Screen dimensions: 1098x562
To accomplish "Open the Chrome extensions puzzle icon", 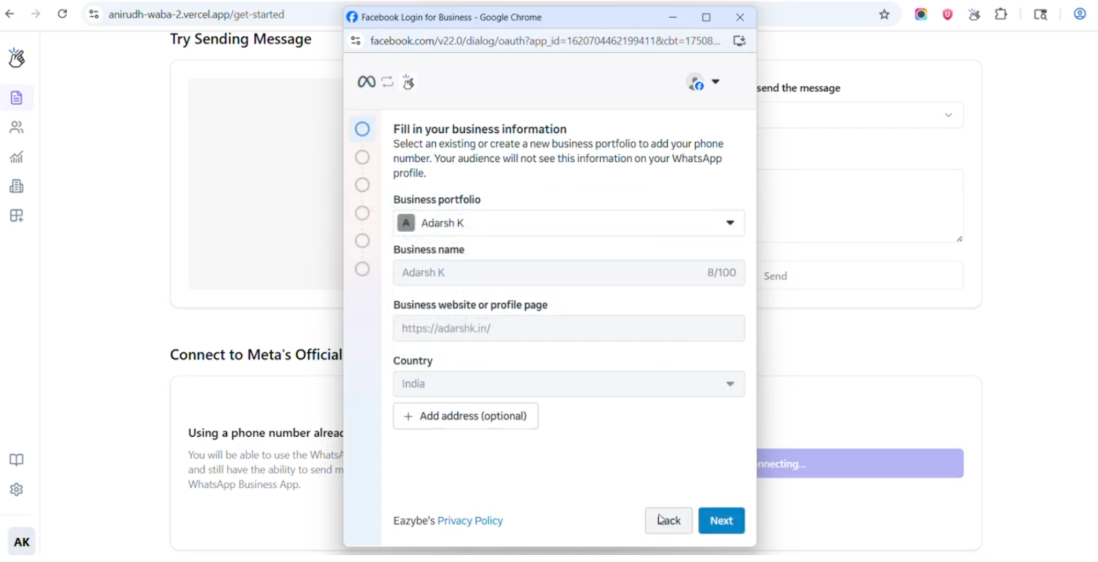I will (1001, 14).
